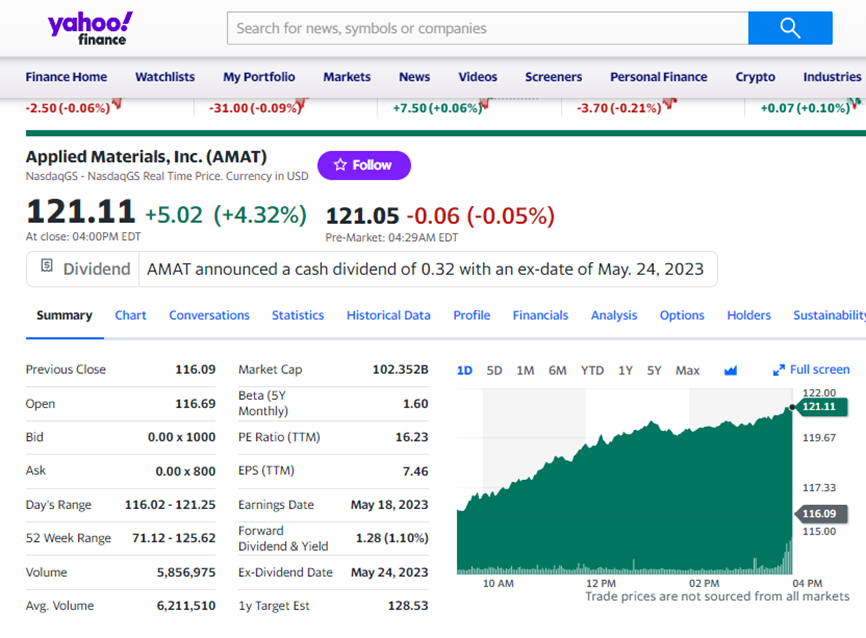Switch to the Historical Data tab
This screenshot has height=638, width=866.
click(388, 315)
